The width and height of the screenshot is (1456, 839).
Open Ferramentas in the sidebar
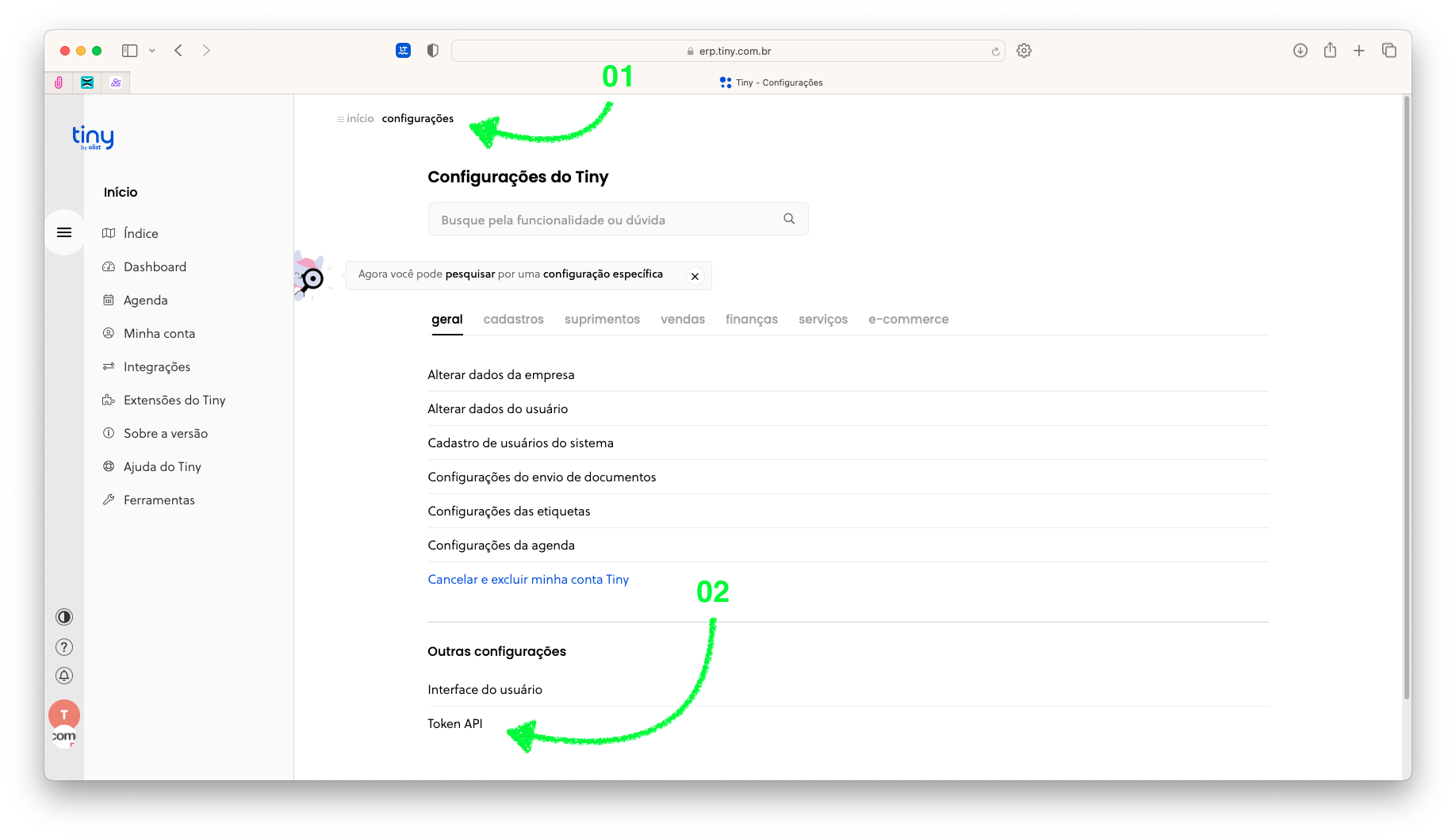[159, 500]
